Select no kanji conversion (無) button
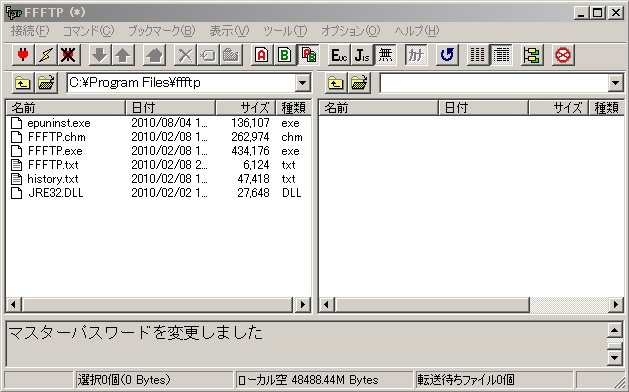This screenshot has width=629, height=392. click(x=385, y=55)
